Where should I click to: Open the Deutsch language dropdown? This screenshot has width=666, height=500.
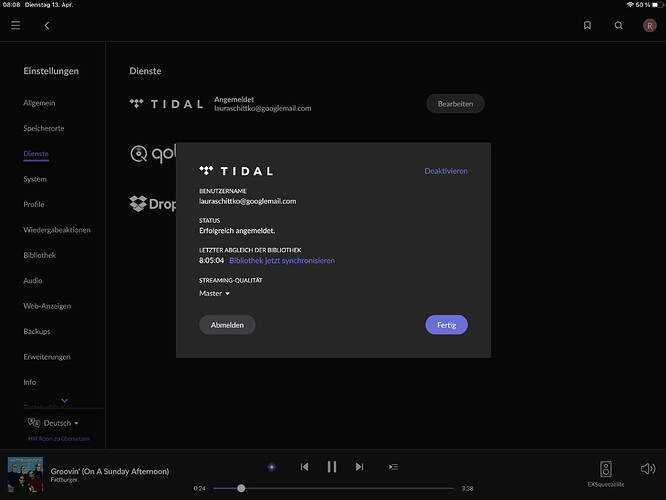[x=61, y=423]
